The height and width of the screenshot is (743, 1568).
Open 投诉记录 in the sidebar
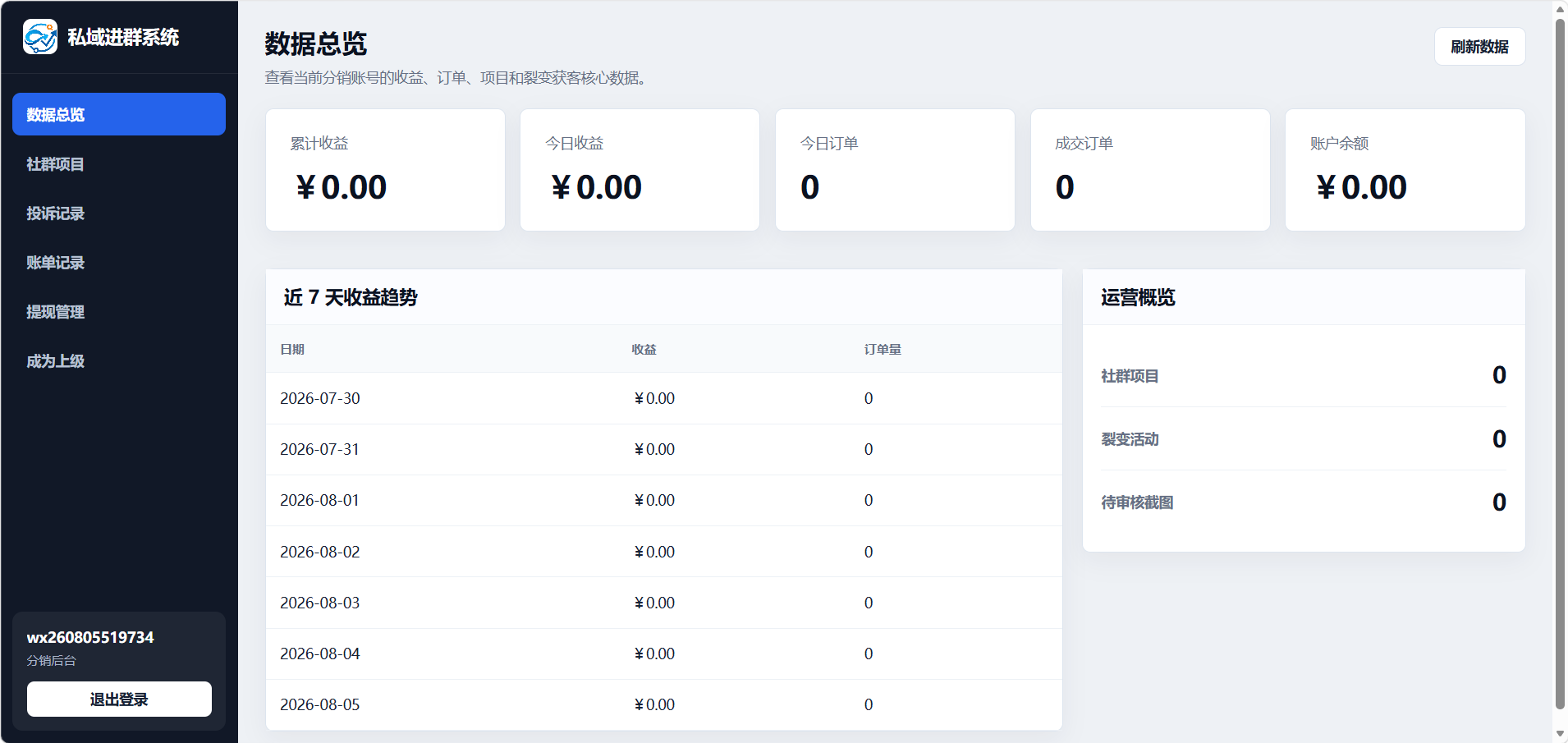[119, 213]
